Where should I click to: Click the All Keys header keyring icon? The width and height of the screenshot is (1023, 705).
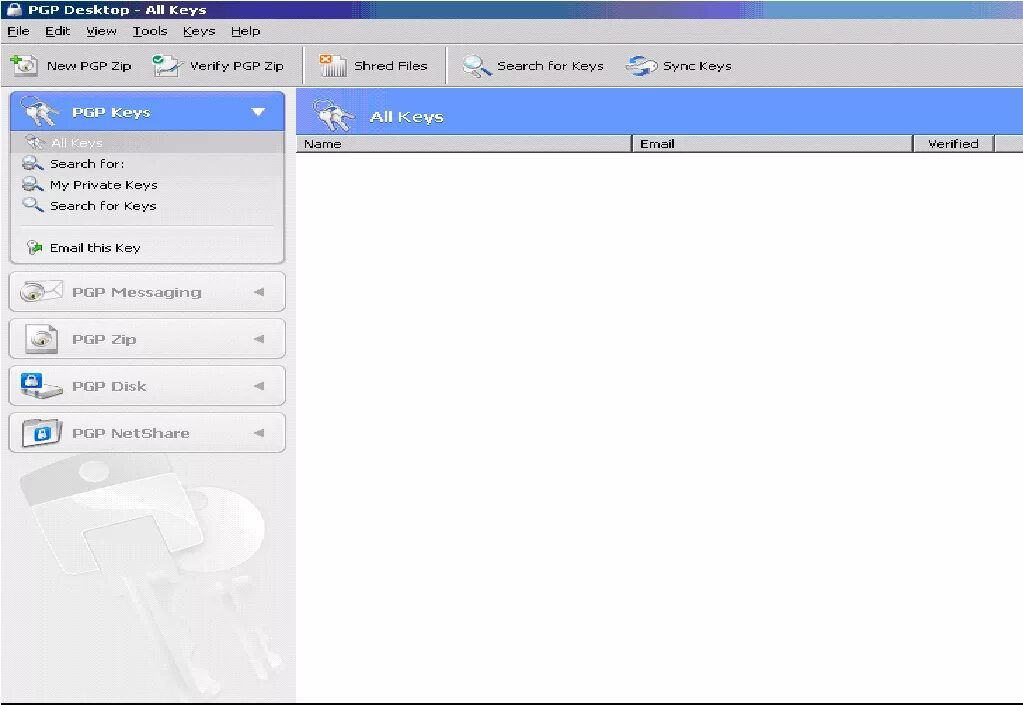point(333,115)
